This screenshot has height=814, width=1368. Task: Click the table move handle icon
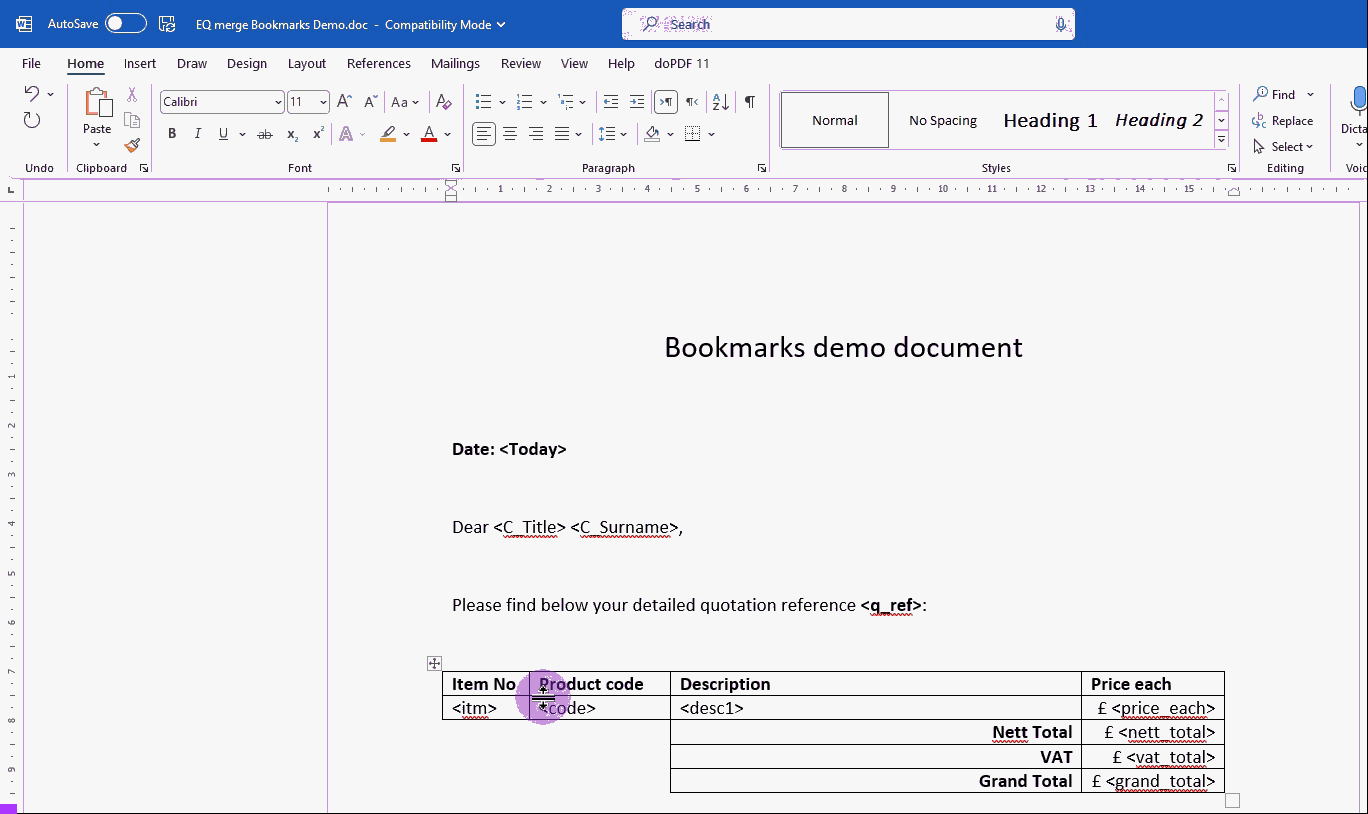pyautogui.click(x=434, y=663)
